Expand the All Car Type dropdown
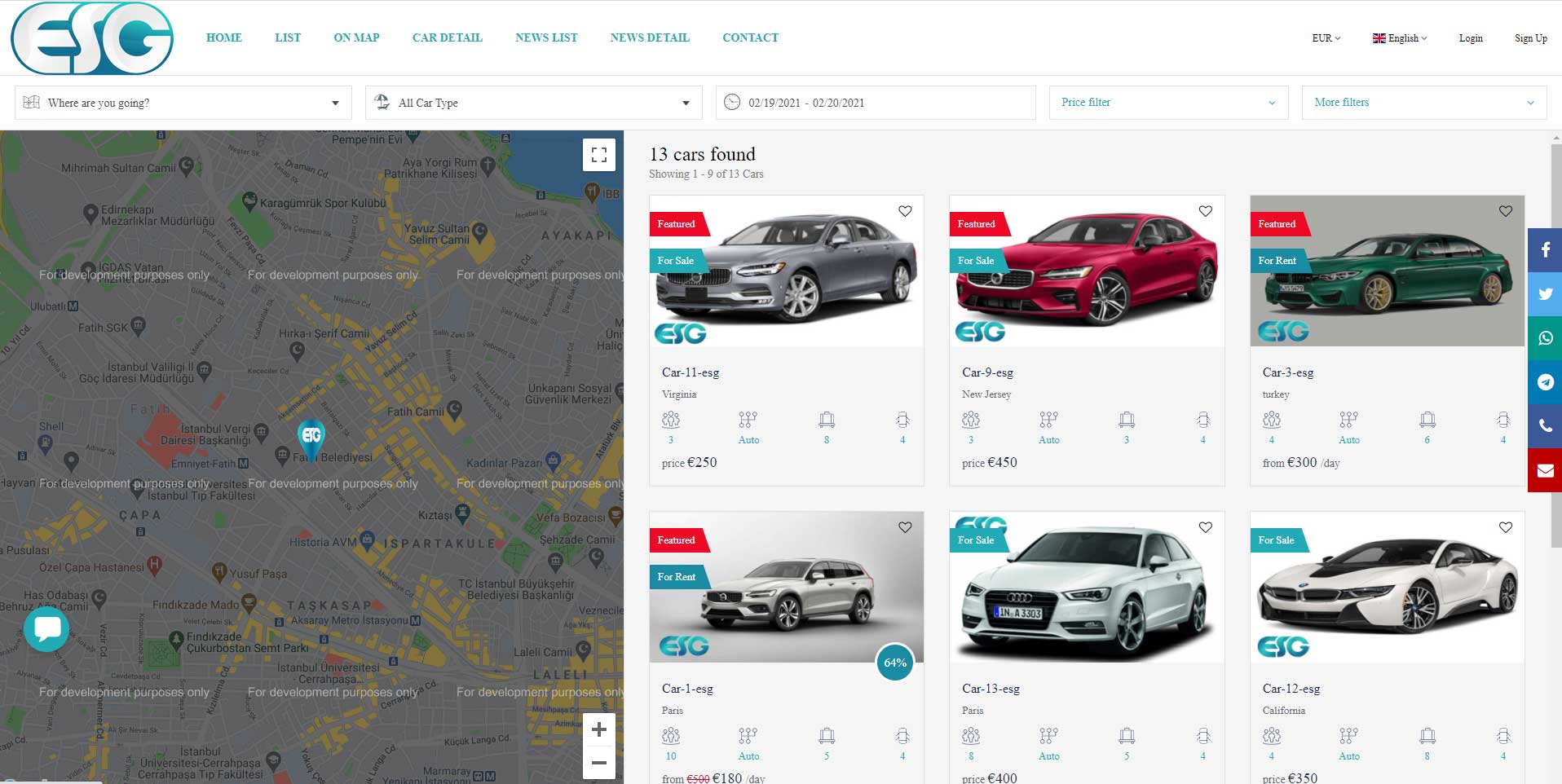Screen dimensions: 1562x784 (x=534, y=103)
